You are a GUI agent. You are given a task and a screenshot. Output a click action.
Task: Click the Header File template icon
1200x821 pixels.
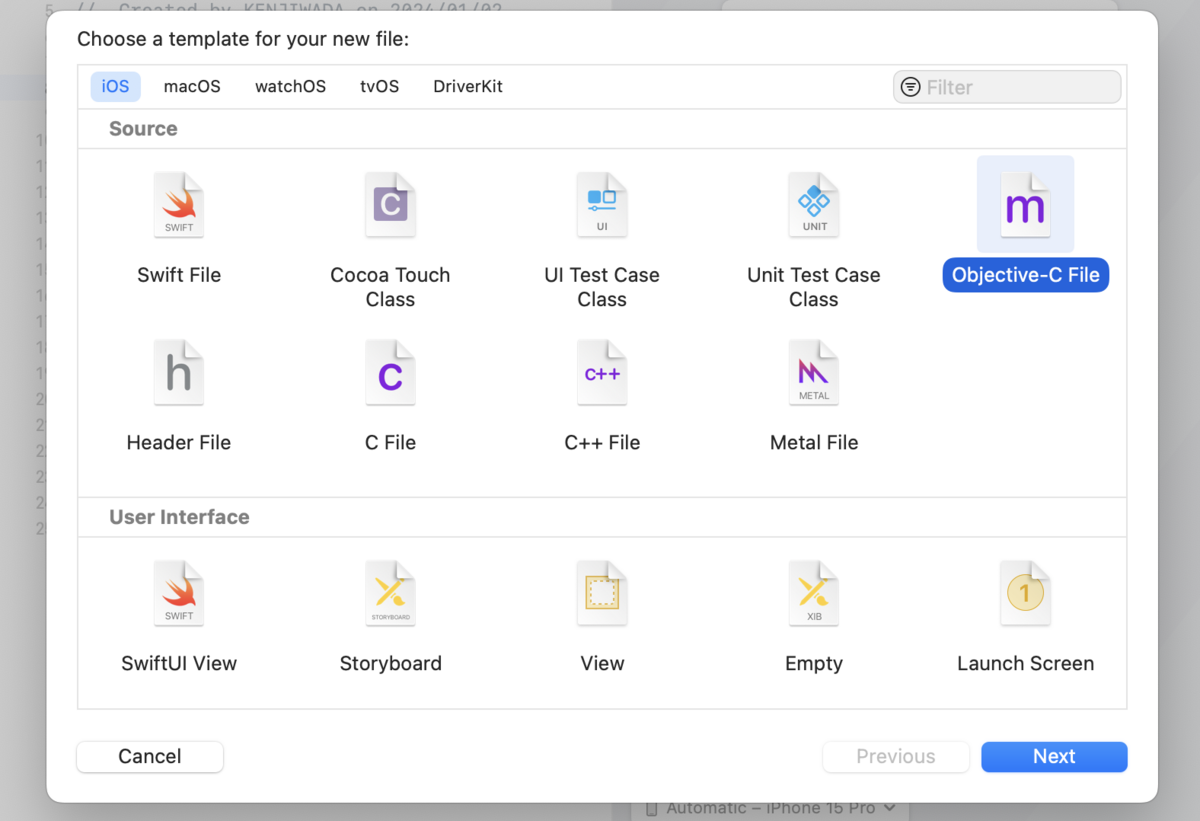(x=178, y=372)
